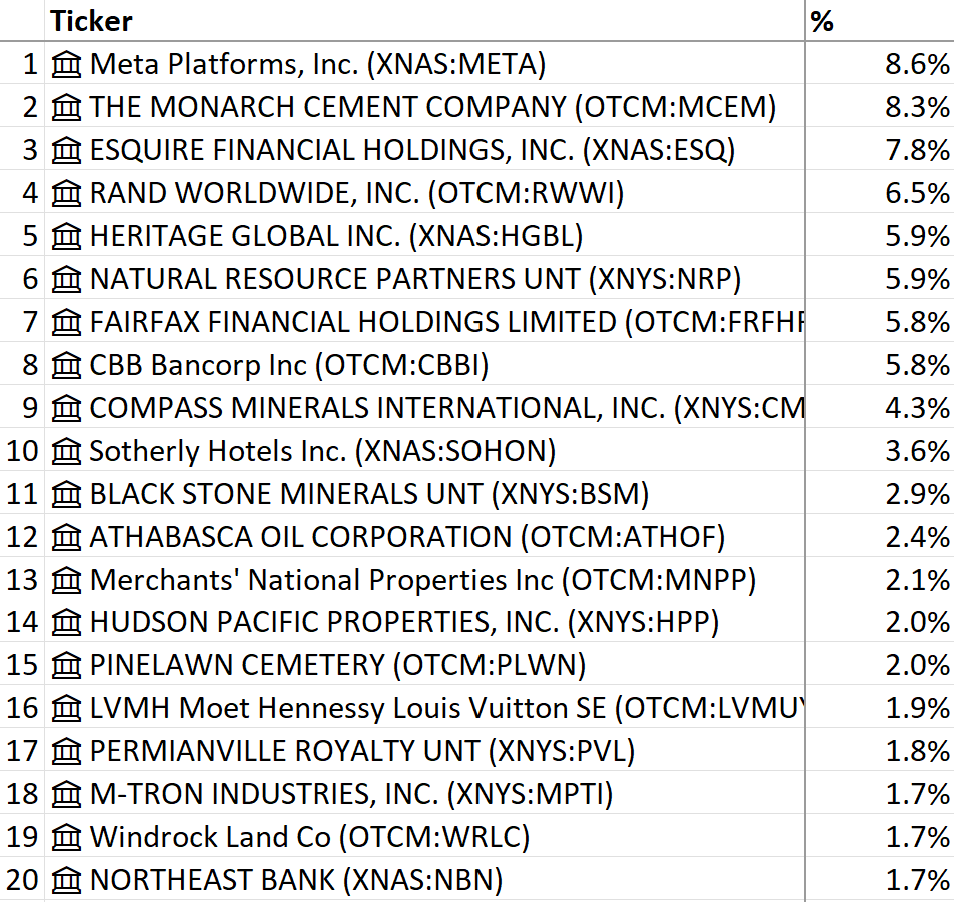Click the stock icon beside M-Tron Industries

(66, 794)
